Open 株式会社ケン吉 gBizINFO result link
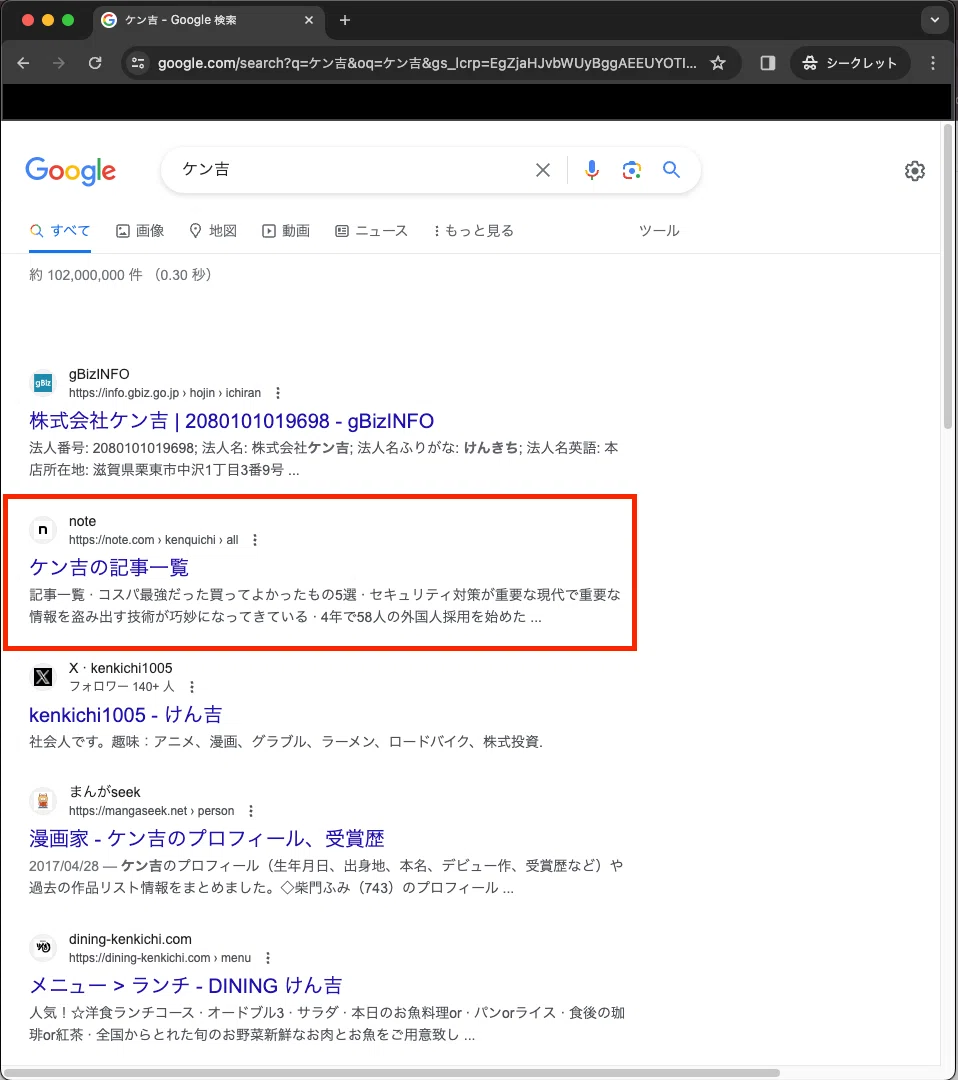 coord(231,421)
